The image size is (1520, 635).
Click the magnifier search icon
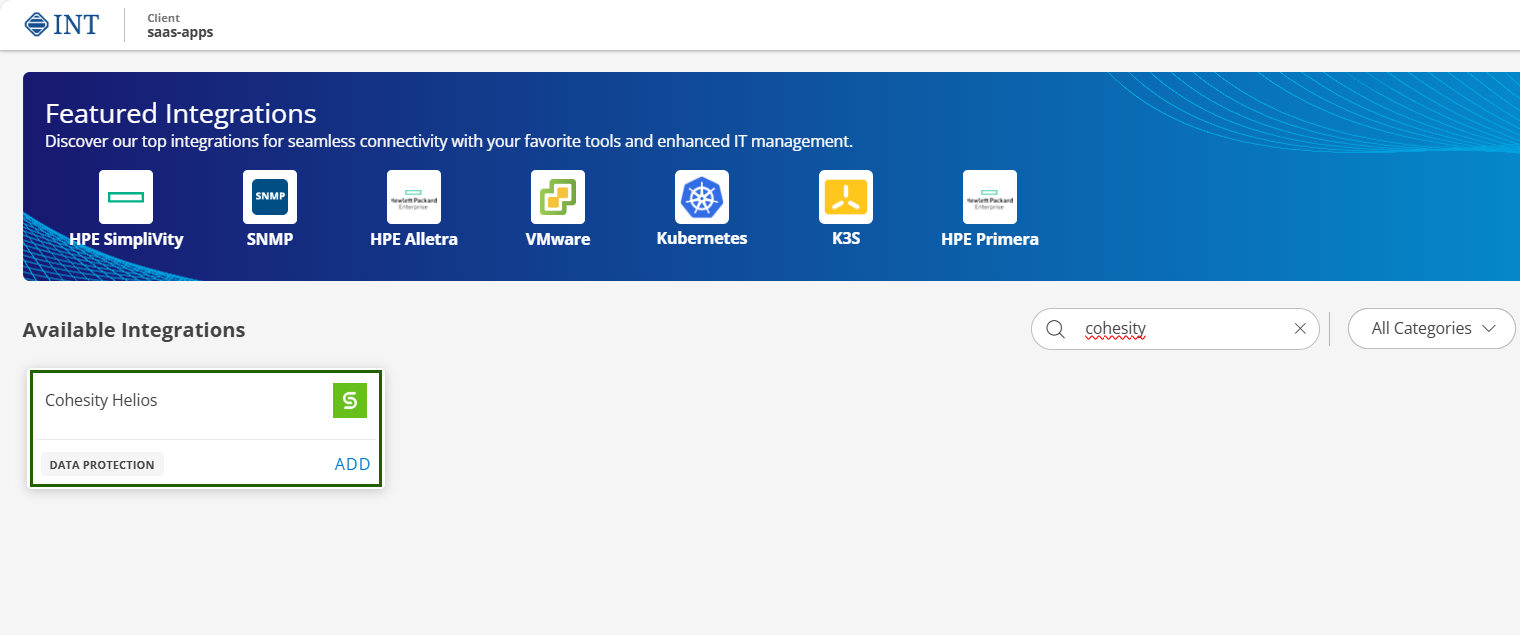[1055, 329]
